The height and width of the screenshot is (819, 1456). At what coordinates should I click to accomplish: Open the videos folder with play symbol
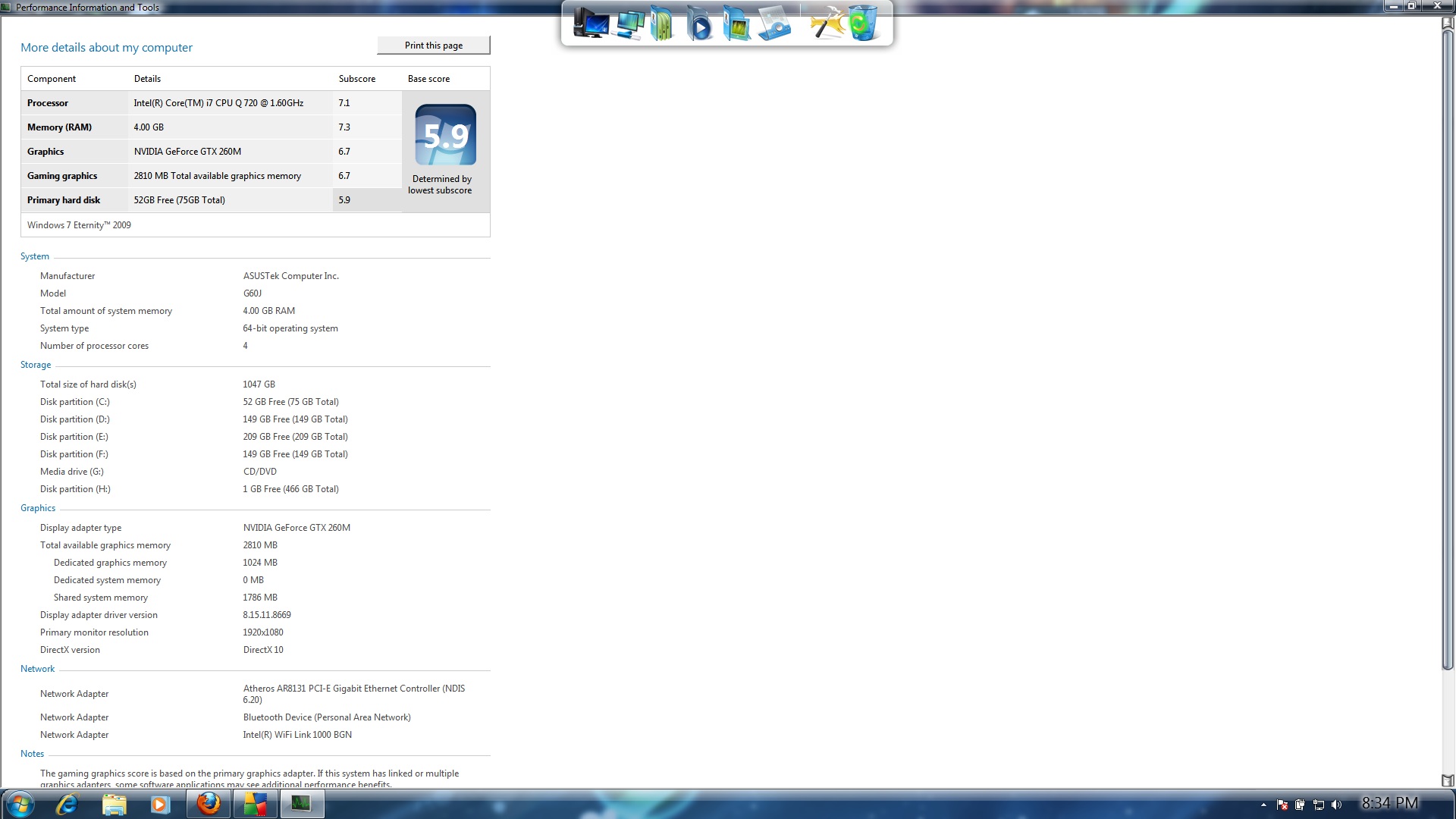699,24
